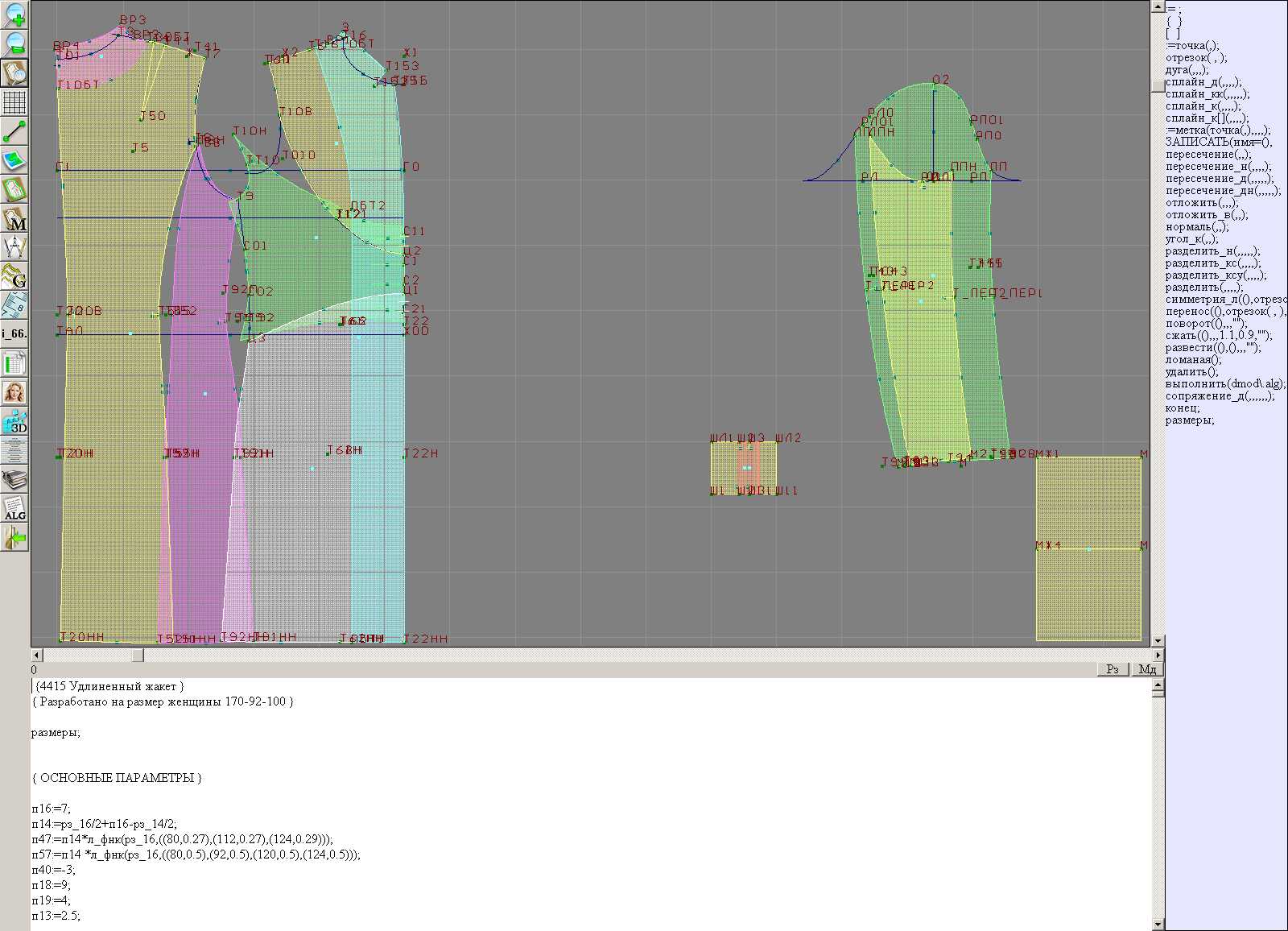
Task: Open the woman portrait mannequin icon
Action: point(14,393)
